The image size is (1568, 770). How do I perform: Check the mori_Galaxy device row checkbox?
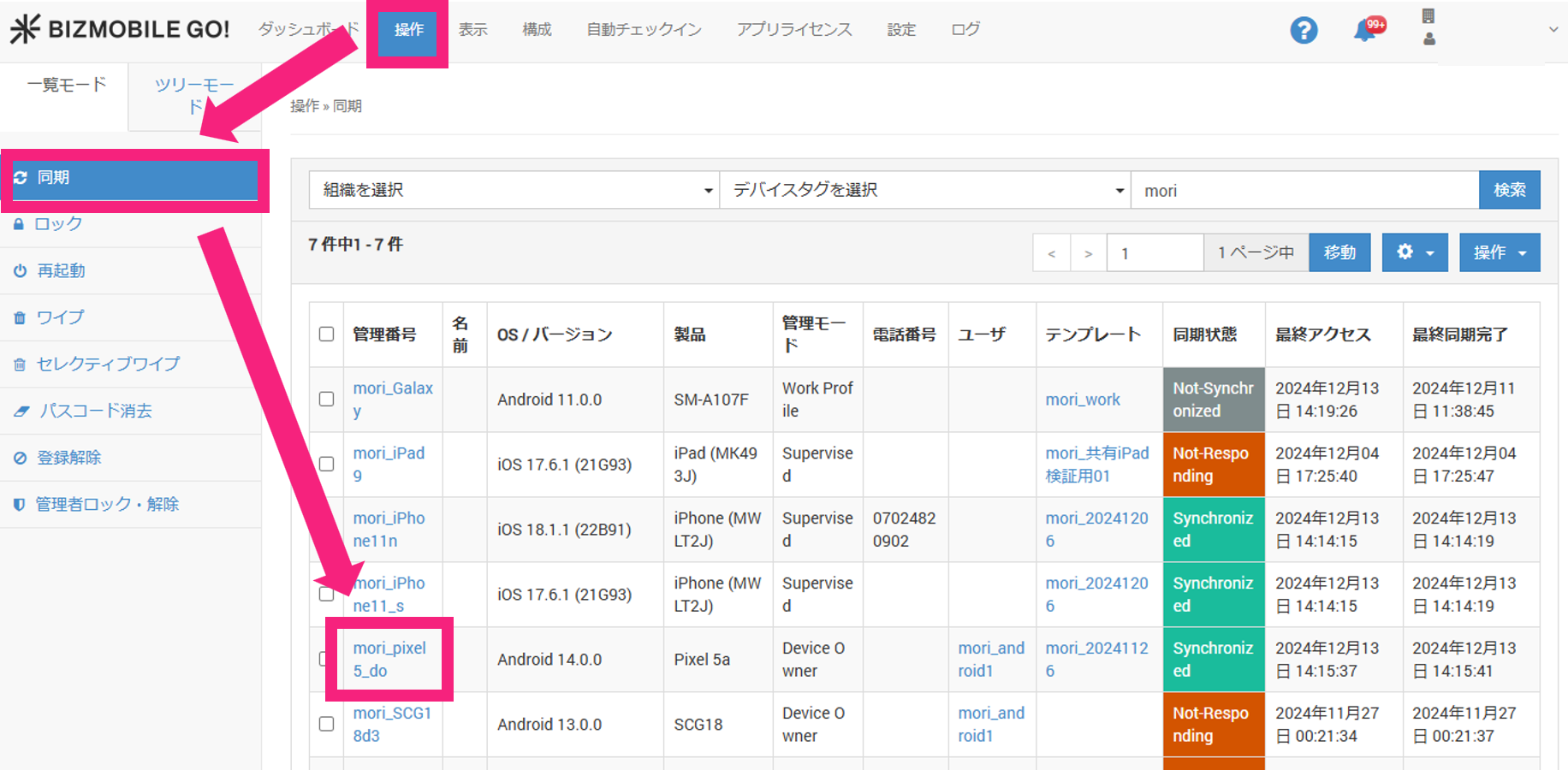click(326, 399)
